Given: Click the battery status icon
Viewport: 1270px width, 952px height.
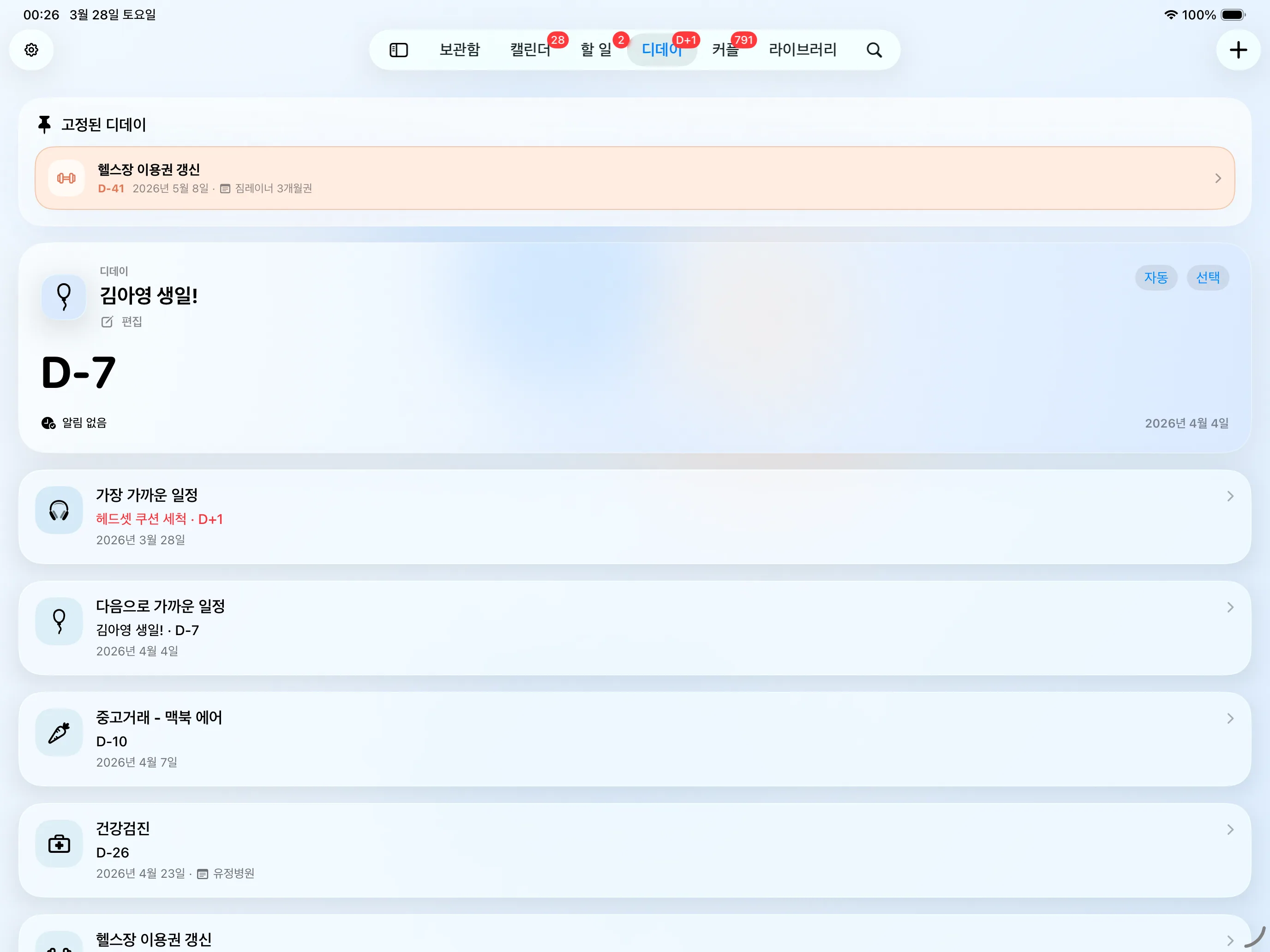Looking at the screenshot, I should pos(1233,15).
